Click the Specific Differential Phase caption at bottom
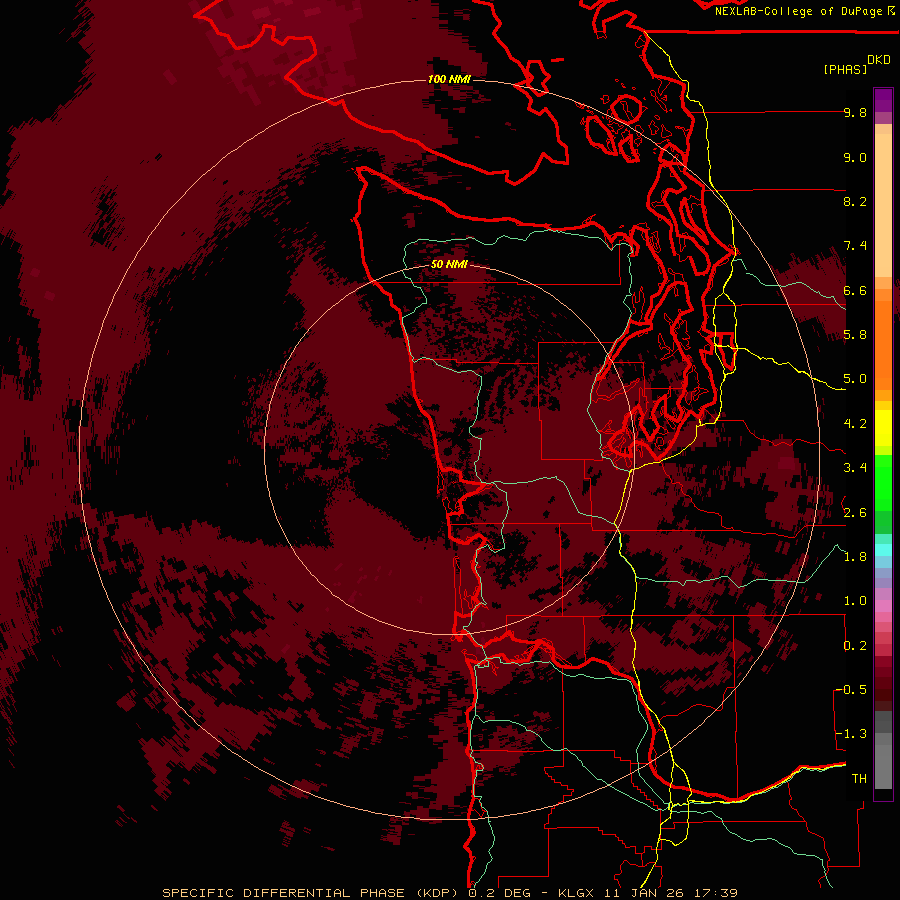 pyautogui.click(x=449, y=893)
